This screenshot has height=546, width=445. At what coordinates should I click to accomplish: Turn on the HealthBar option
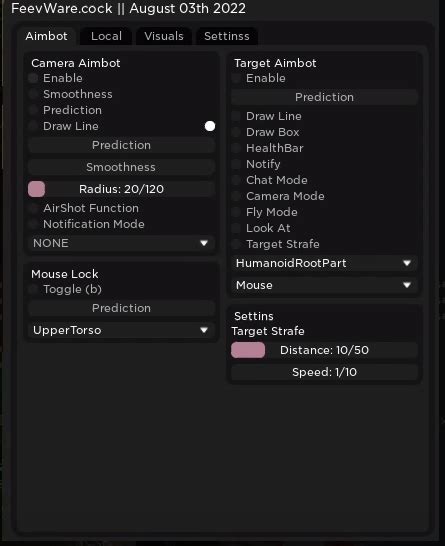[236, 148]
